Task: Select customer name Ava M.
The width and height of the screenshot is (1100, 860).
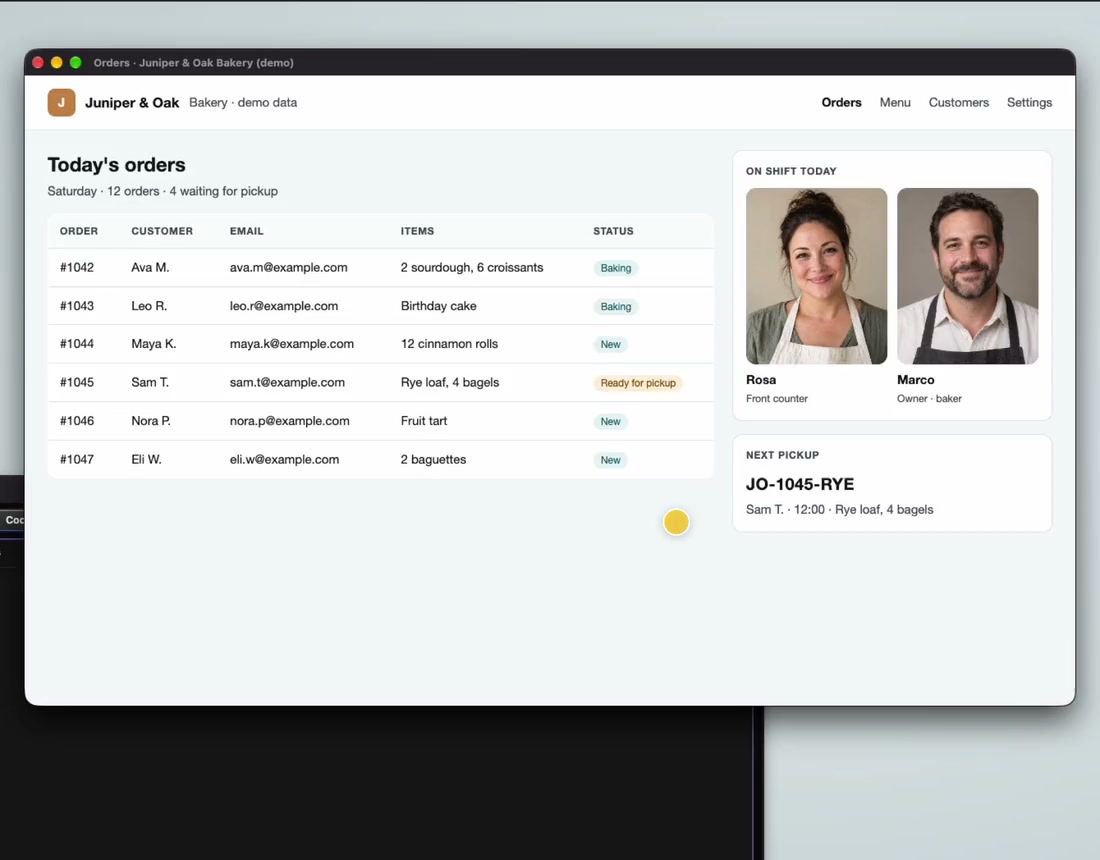Action: [x=150, y=267]
